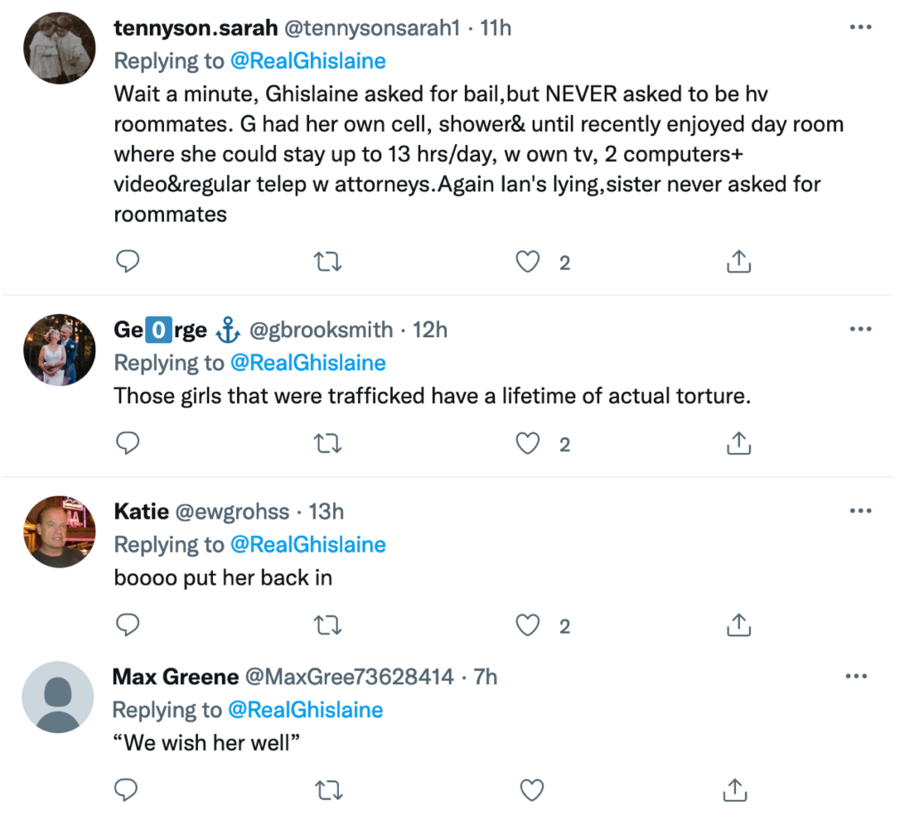The height and width of the screenshot is (820, 900).
Task: View George's profile picture
Action: [59, 349]
